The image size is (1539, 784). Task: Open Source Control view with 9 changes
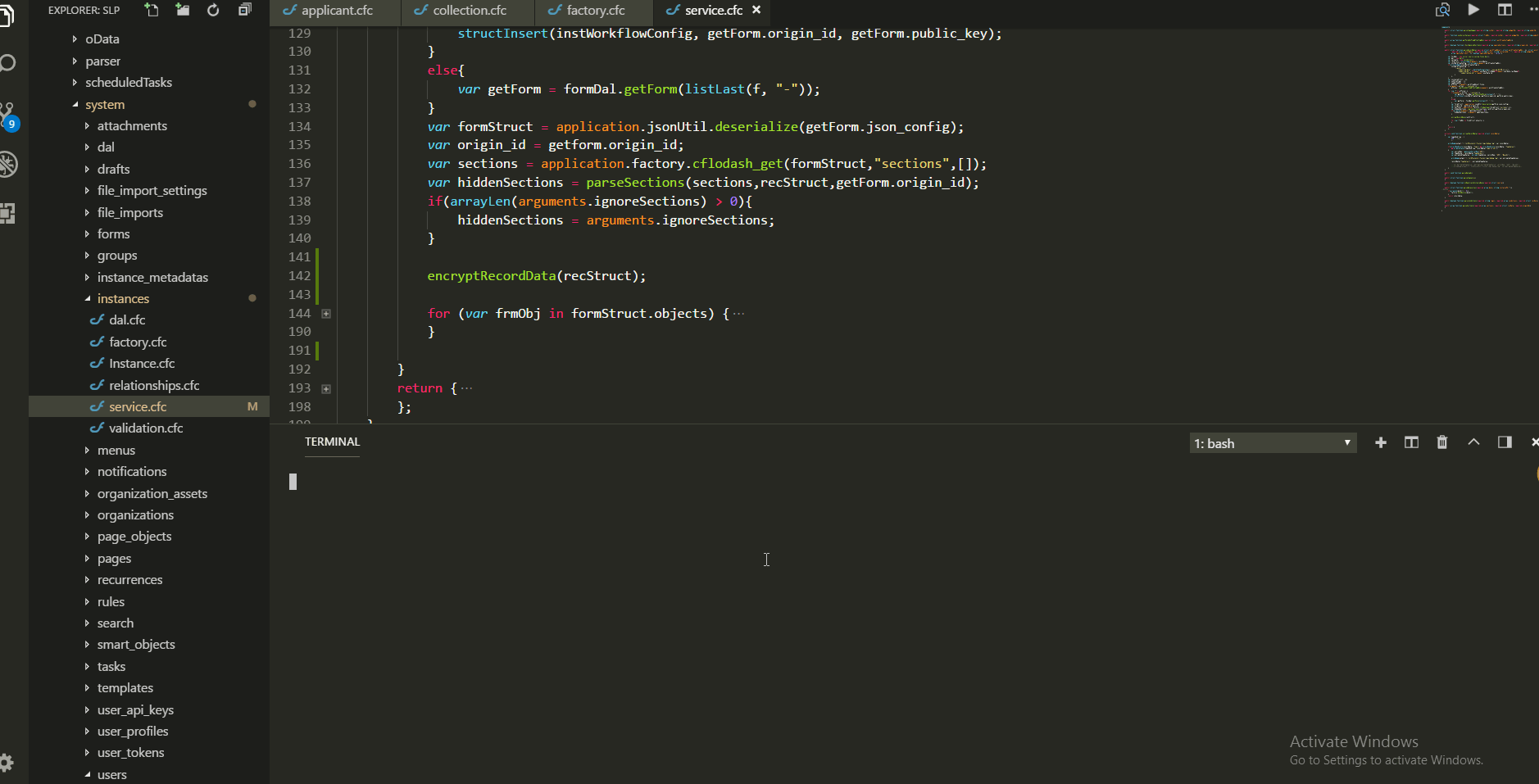click(8, 116)
